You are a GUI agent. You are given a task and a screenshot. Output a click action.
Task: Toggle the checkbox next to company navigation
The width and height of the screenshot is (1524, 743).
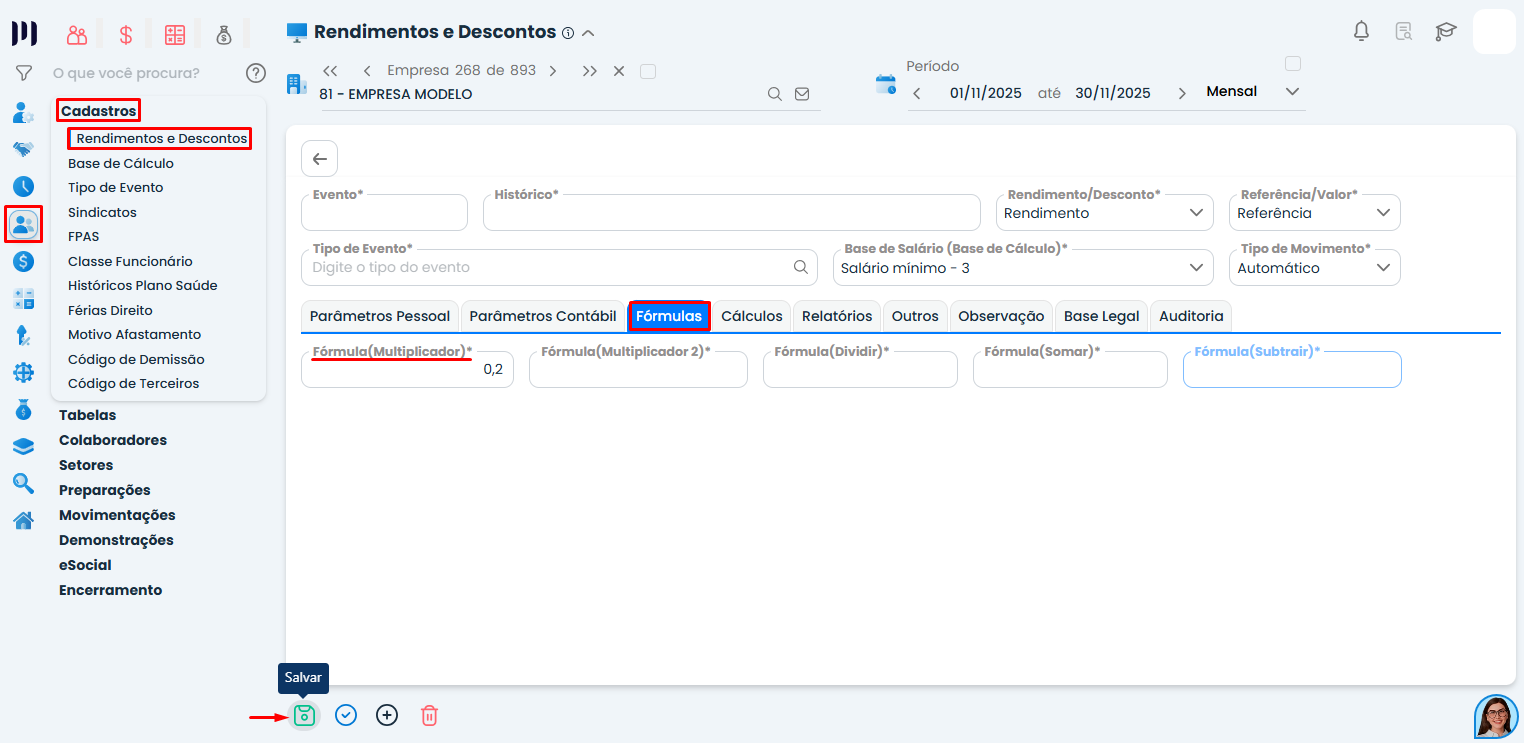pos(647,71)
